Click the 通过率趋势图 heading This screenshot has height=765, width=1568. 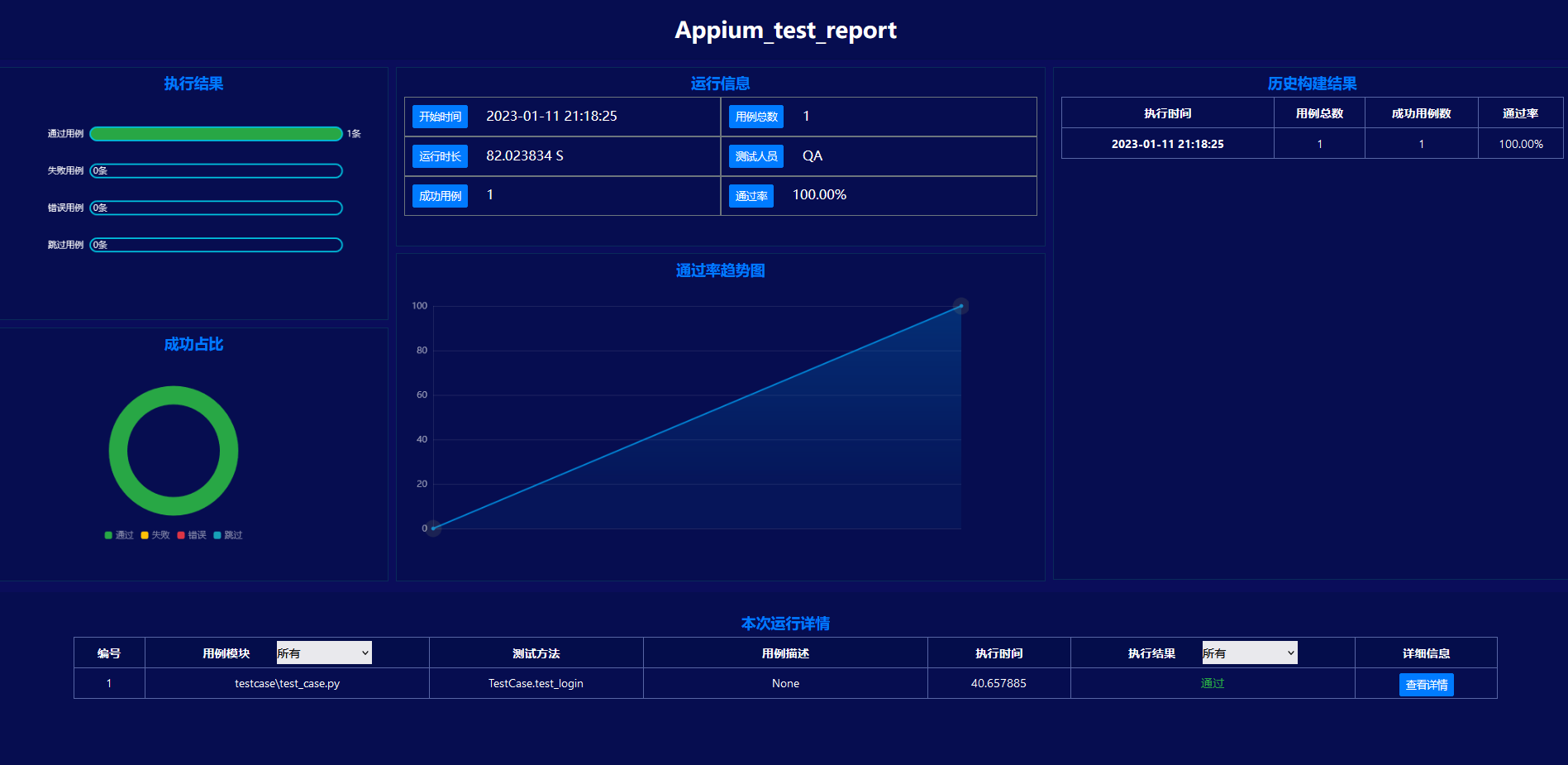pos(720,270)
